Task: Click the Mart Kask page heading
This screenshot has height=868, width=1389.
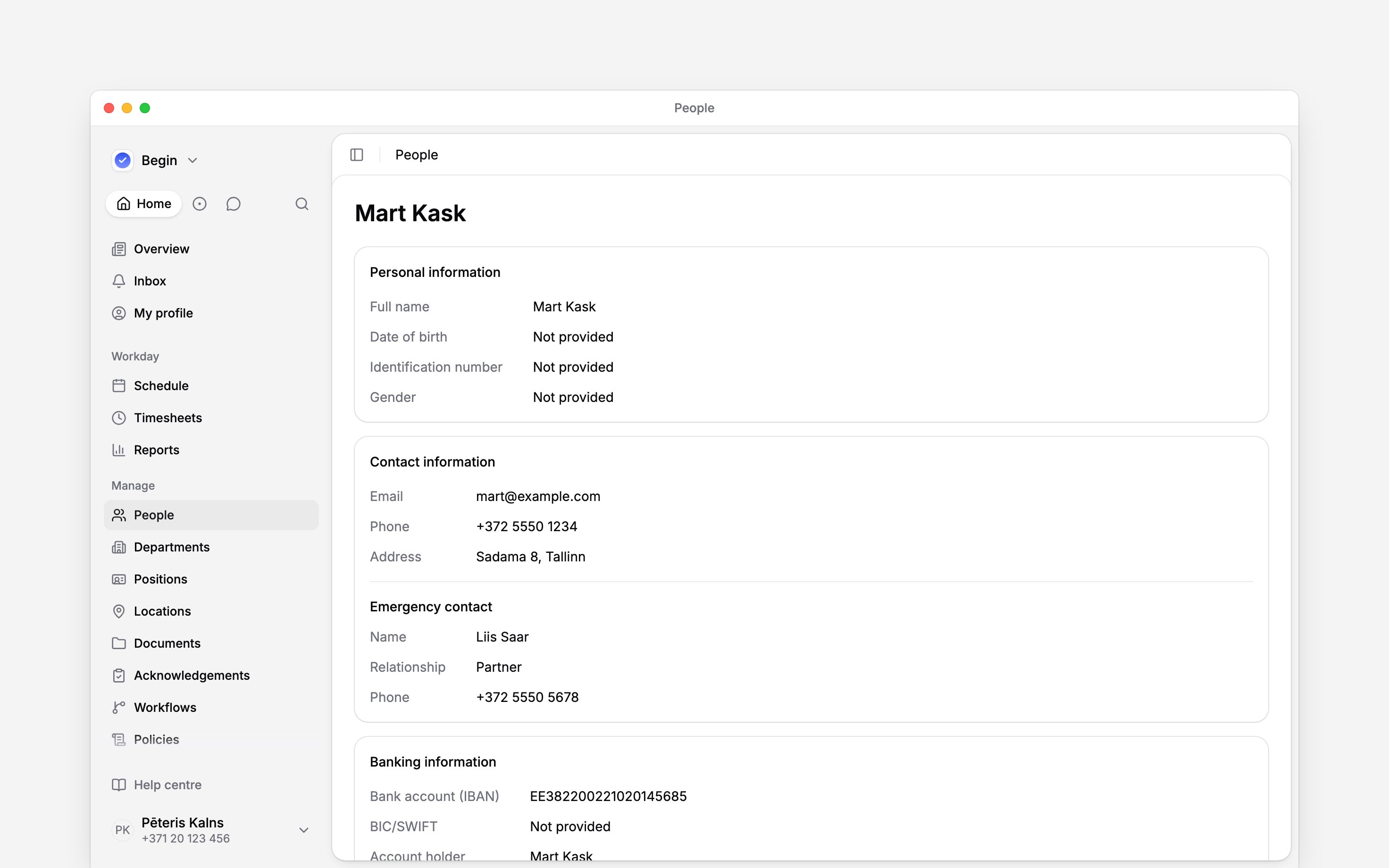Action: tap(410, 214)
